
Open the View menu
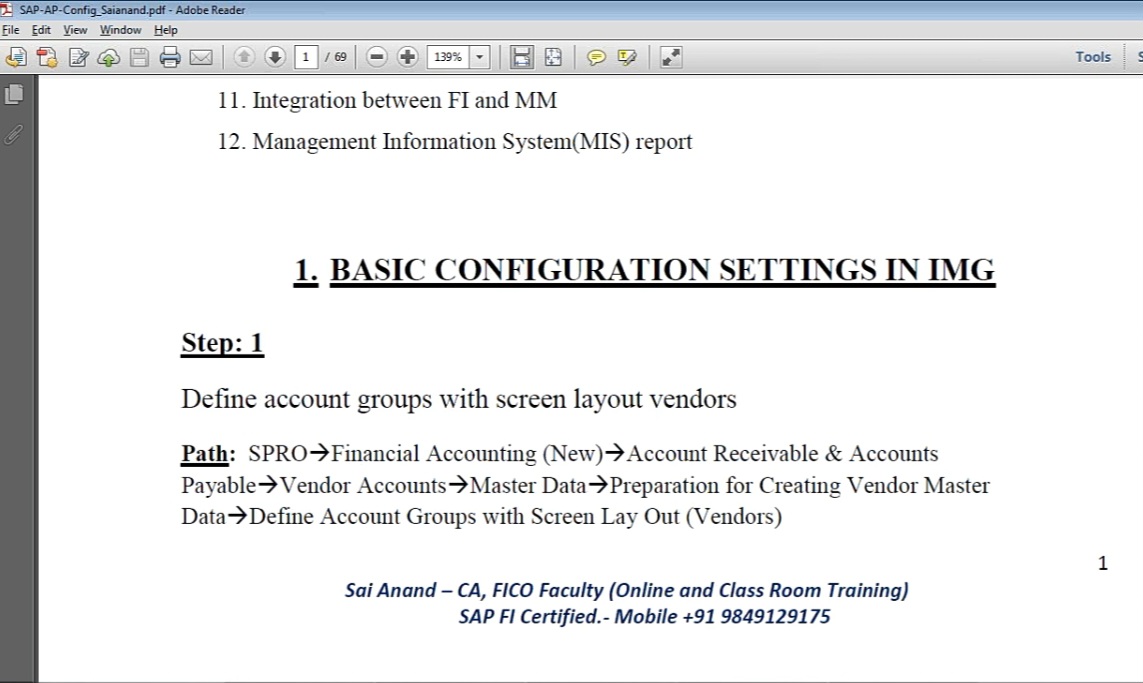[x=75, y=30]
